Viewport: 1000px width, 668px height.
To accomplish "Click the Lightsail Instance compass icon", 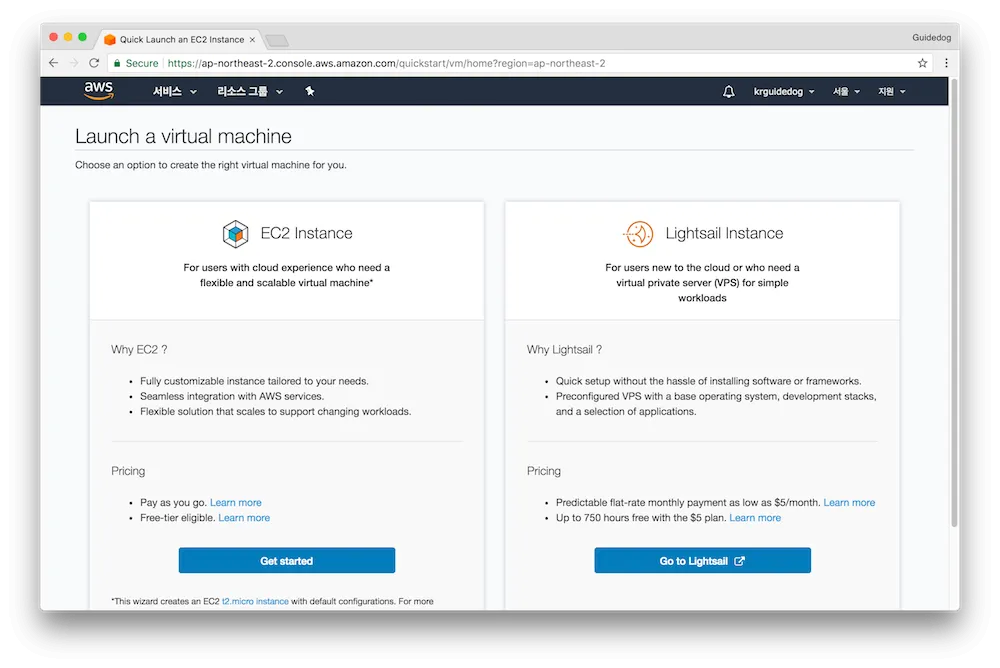I will 638,234.
